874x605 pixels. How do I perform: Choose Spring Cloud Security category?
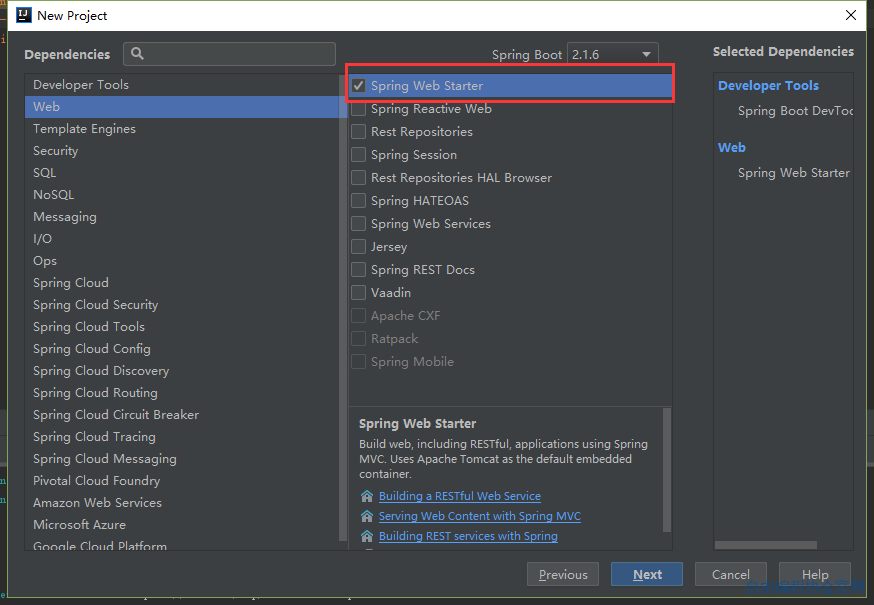[182, 305]
